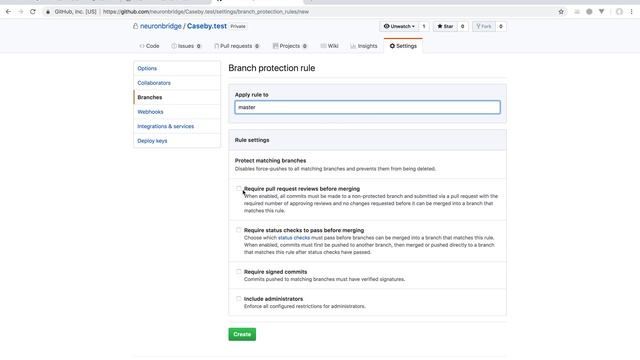
Task: Select Branches in the settings sidebar
Action: 177,97
